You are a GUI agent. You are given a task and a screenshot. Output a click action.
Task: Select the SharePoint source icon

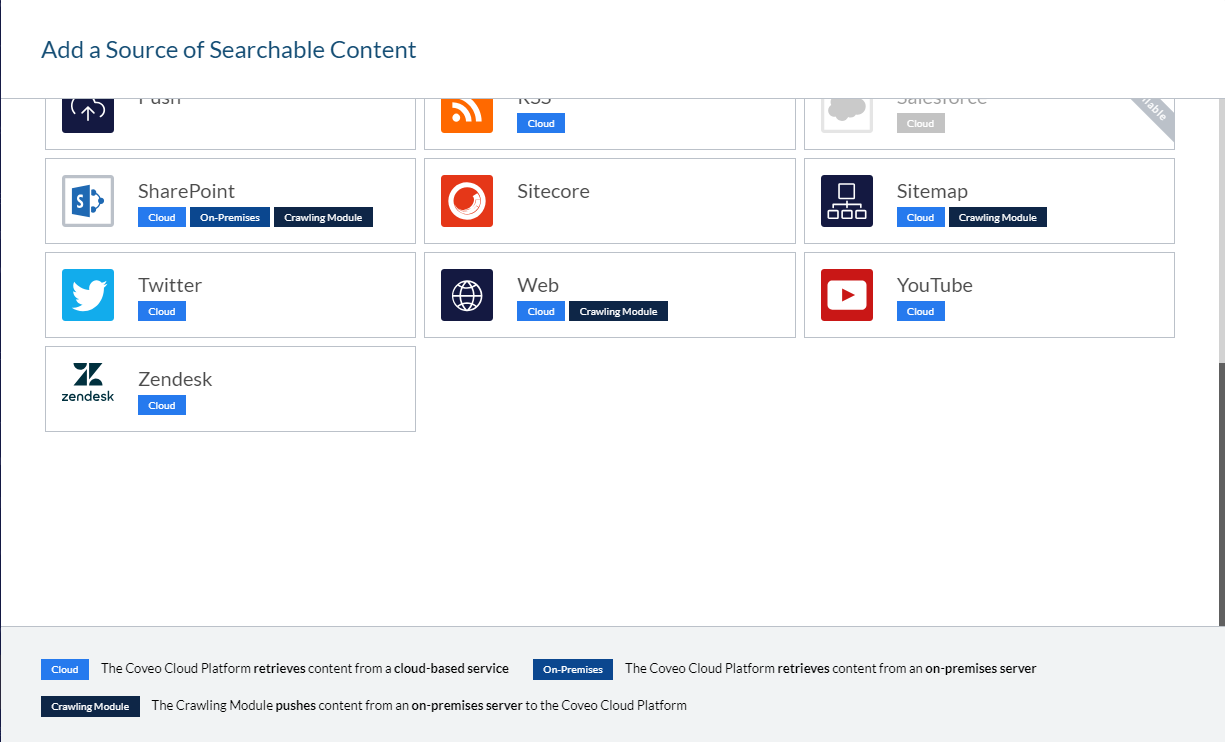(x=88, y=201)
